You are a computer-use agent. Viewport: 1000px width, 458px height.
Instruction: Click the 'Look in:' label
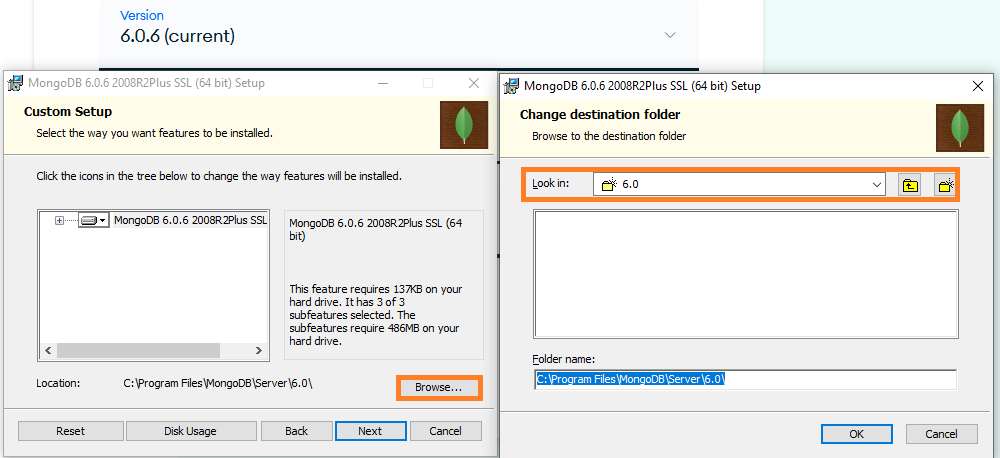click(x=550, y=183)
